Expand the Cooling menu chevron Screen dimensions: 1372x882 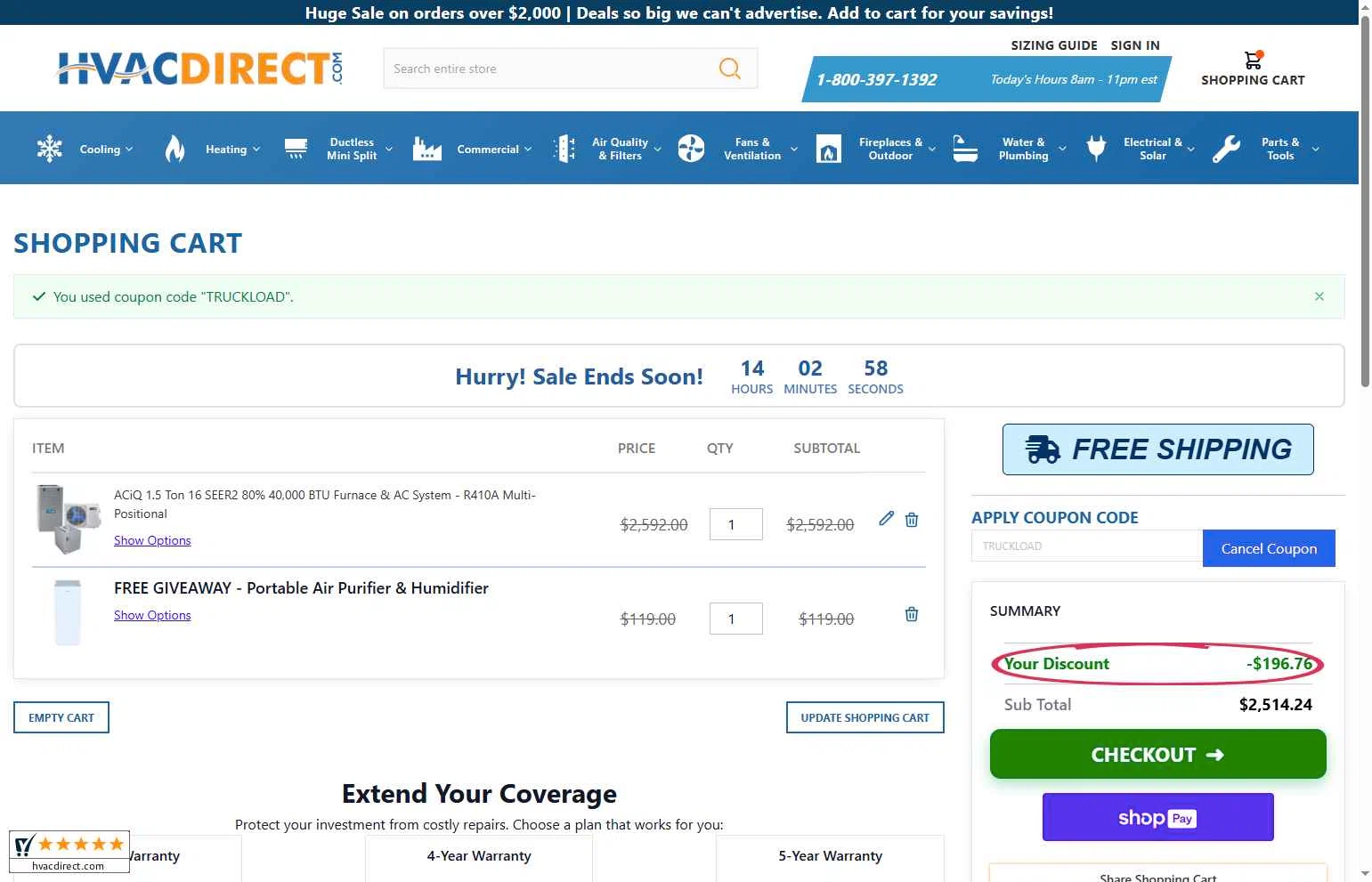(129, 150)
